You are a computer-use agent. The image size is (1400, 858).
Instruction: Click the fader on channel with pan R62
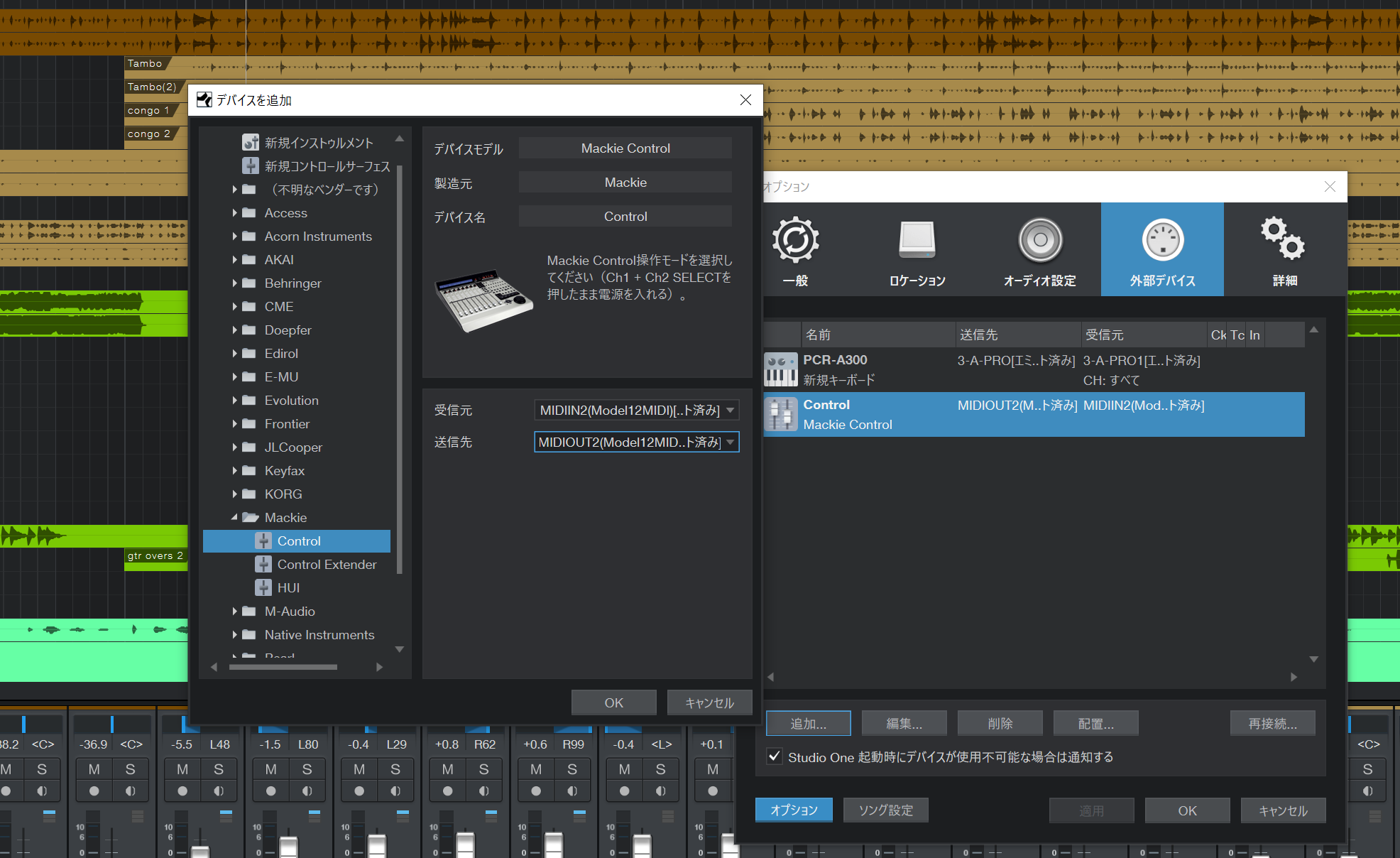tap(465, 845)
